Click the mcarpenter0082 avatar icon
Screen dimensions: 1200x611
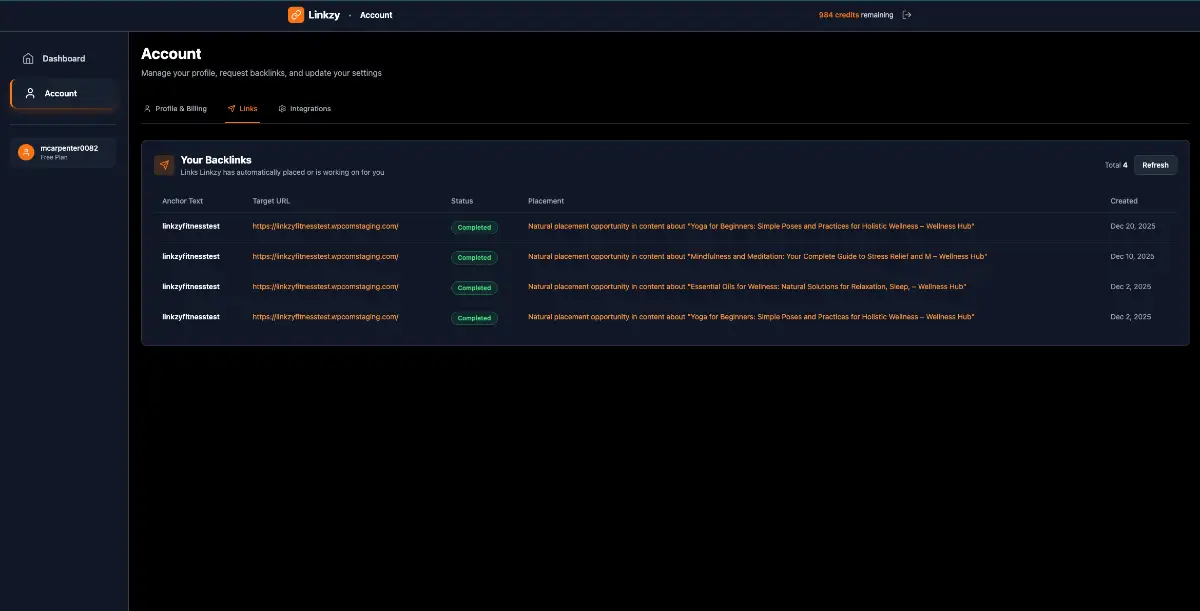click(x=26, y=152)
